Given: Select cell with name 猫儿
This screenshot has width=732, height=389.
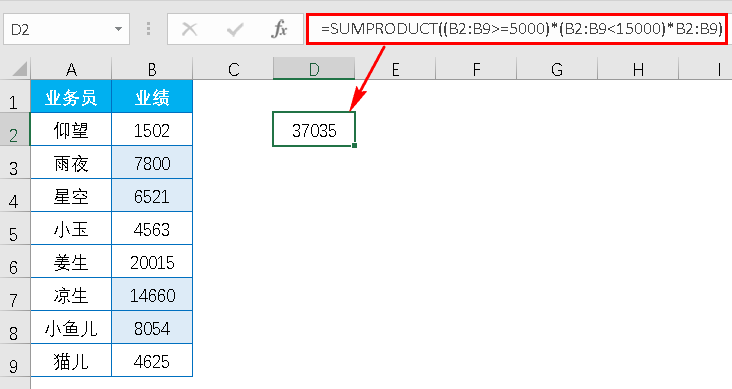Looking at the screenshot, I should 71,361.
